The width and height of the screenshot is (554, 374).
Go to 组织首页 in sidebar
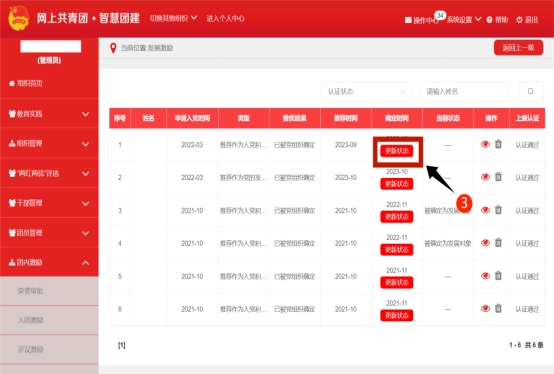coord(49,83)
